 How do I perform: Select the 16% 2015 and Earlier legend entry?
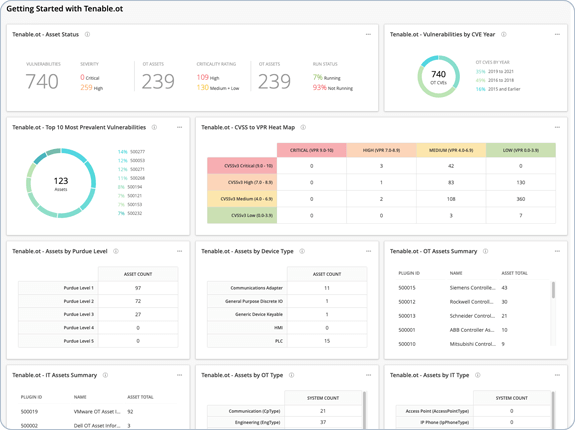[x=498, y=89]
